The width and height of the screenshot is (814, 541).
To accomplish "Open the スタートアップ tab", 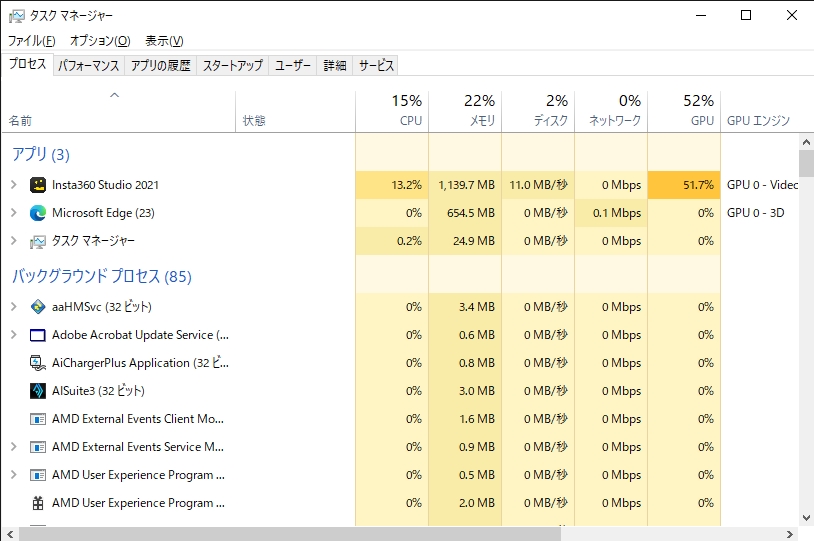I will [232, 66].
